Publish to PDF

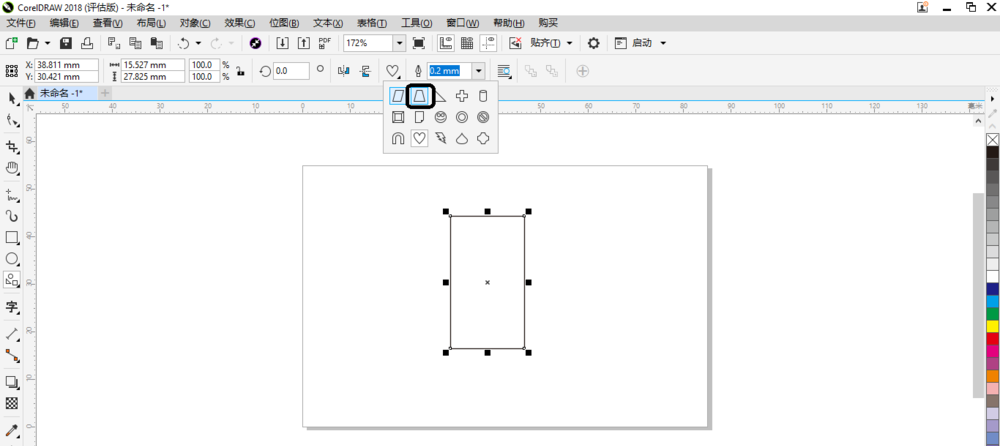click(x=325, y=43)
